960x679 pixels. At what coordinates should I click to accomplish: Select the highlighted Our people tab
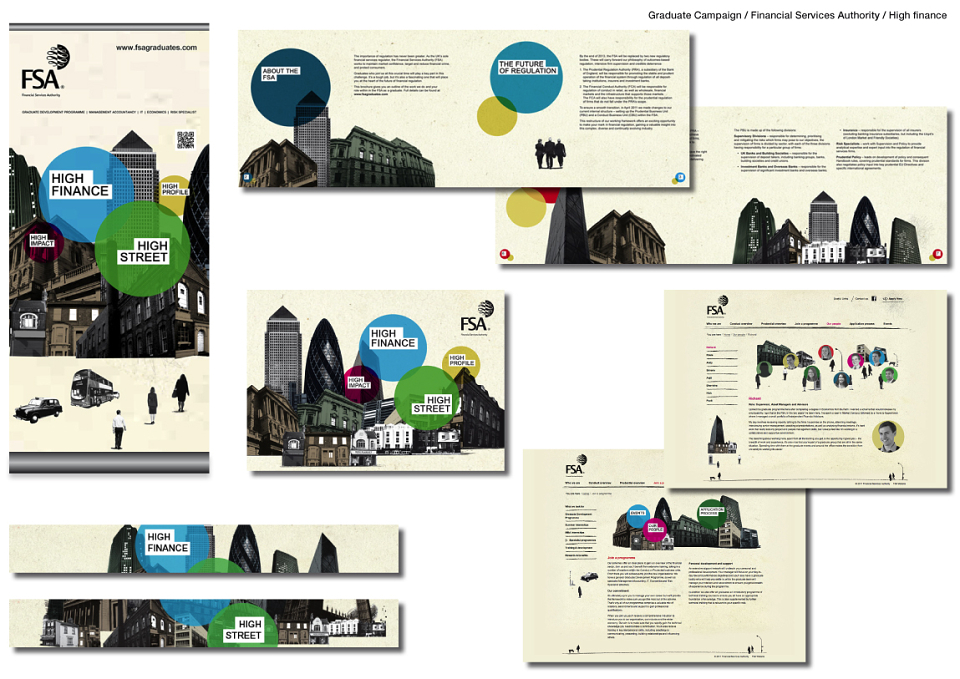[x=833, y=324]
